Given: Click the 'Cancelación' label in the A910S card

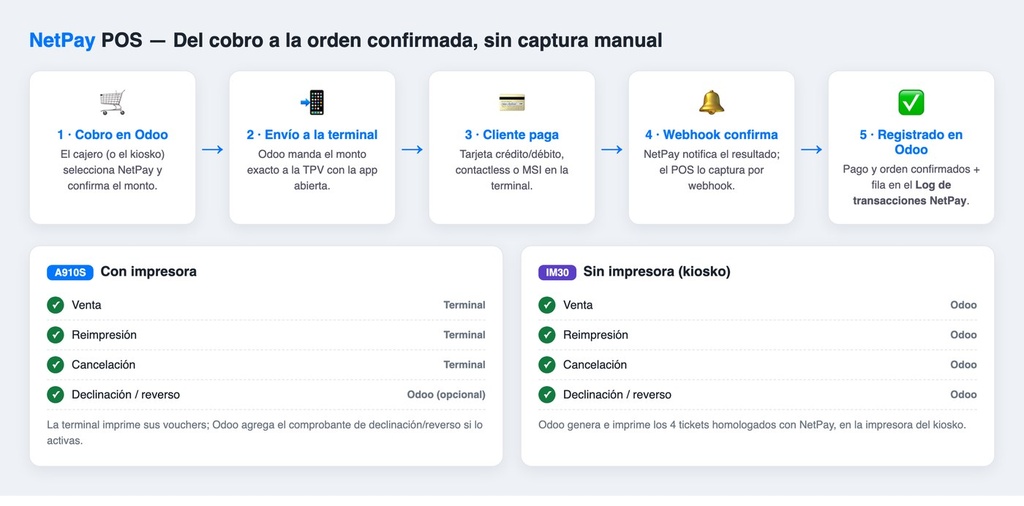Looking at the screenshot, I should click(103, 364).
